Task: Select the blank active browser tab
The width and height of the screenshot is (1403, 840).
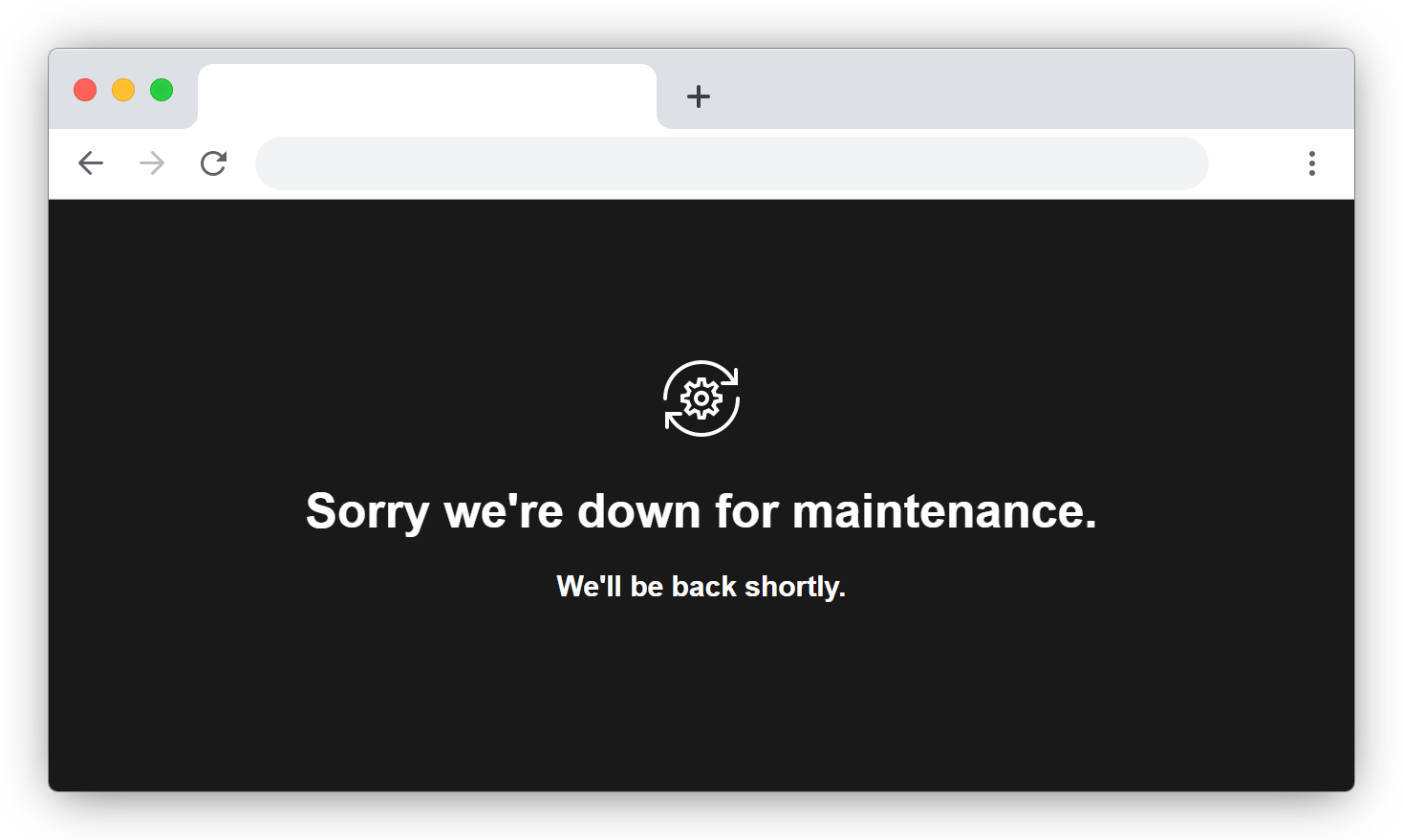Action: [x=427, y=97]
